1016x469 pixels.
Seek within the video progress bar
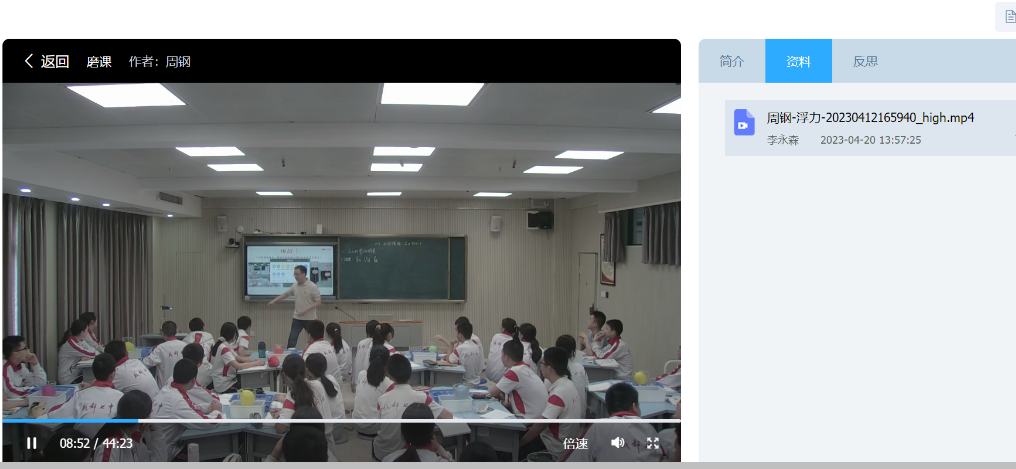[x=341, y=421]
